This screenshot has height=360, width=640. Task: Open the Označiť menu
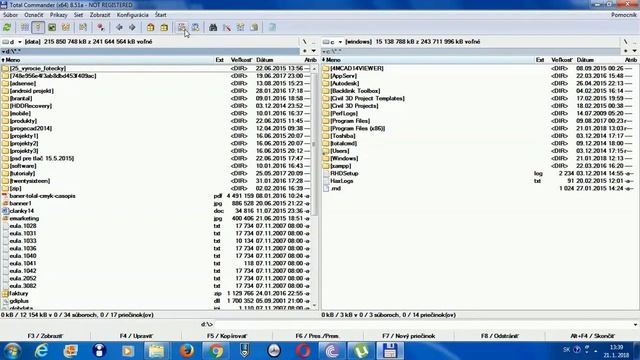pos(34,15)
